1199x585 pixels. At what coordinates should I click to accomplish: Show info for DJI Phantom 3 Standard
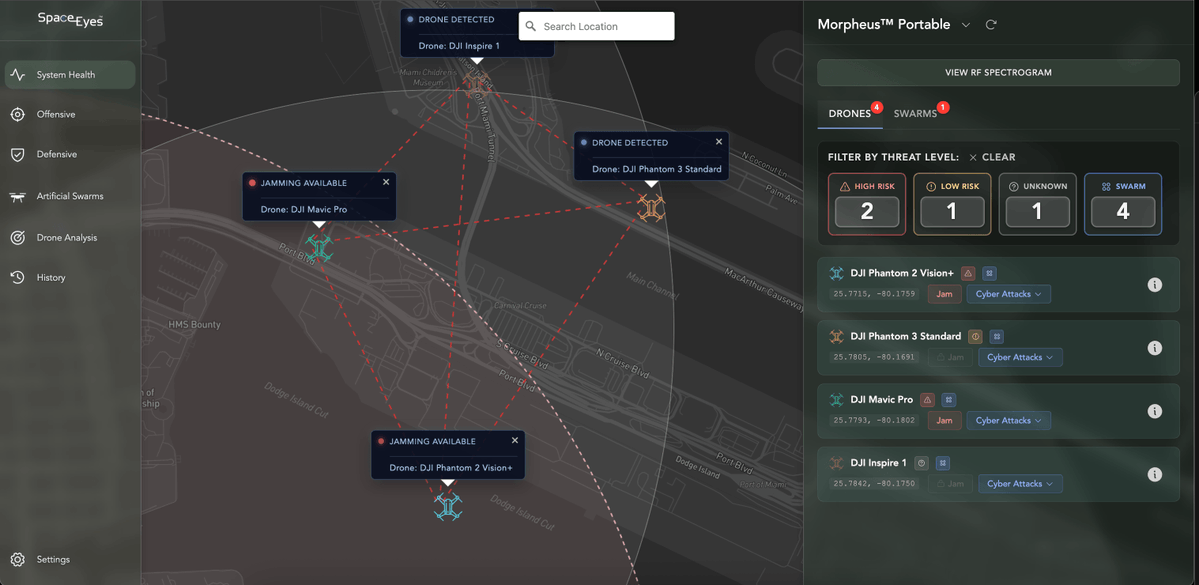(1155, 348)
